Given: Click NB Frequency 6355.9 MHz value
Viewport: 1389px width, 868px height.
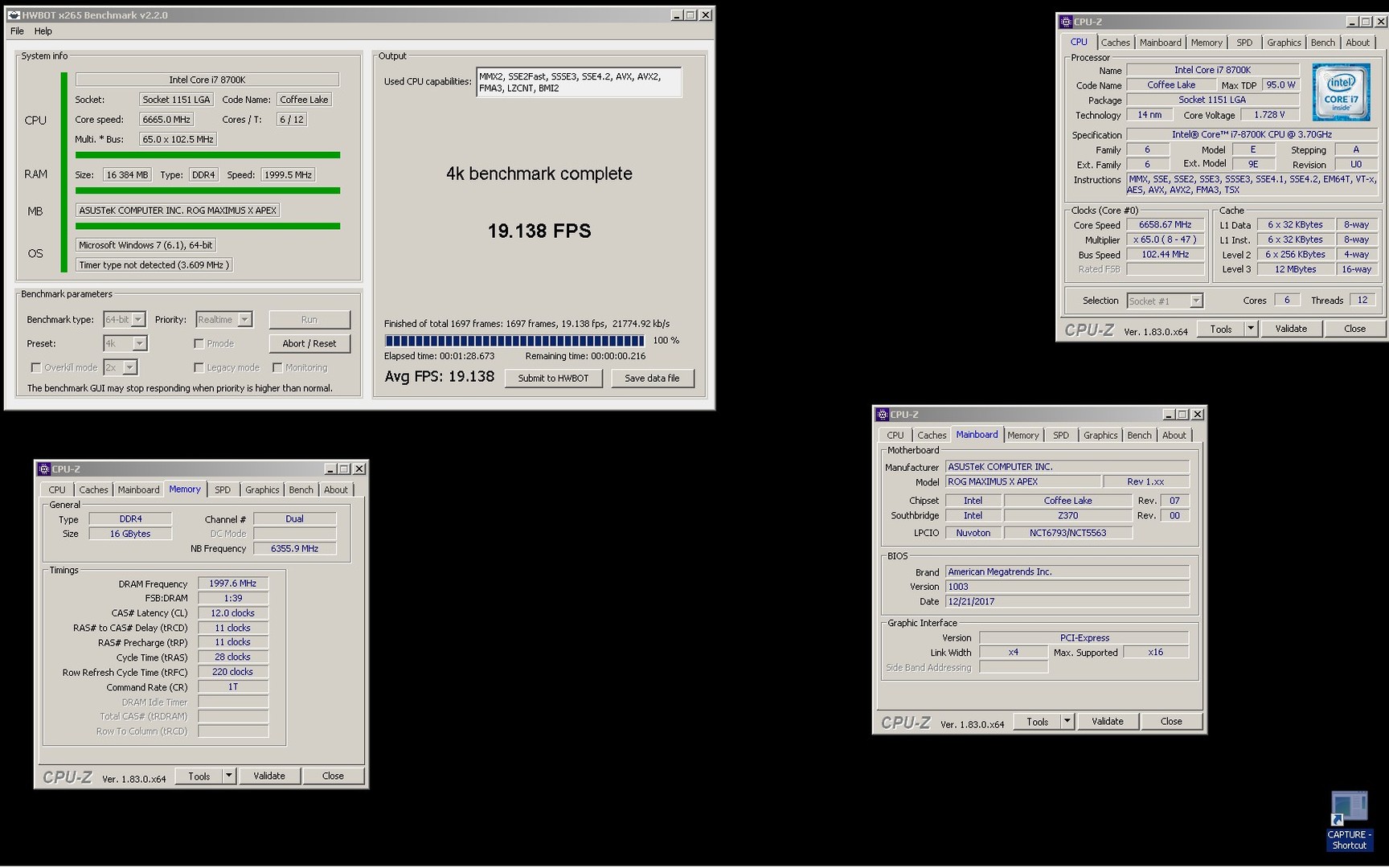Looking at the screenshot, I should (x=295, y=549).
